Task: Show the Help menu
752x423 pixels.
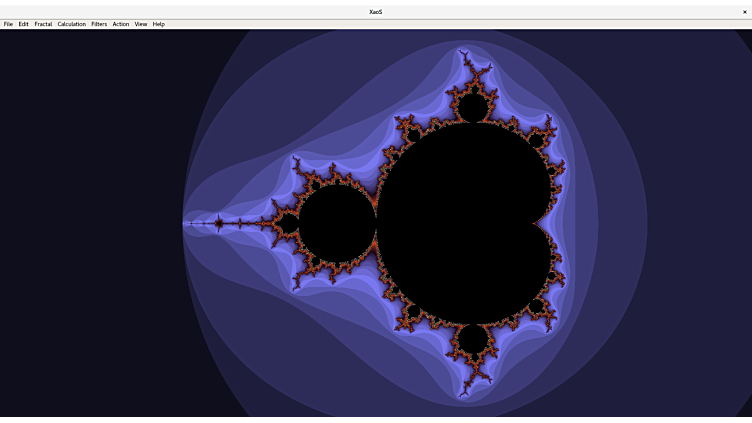Action: coord(159,24)
